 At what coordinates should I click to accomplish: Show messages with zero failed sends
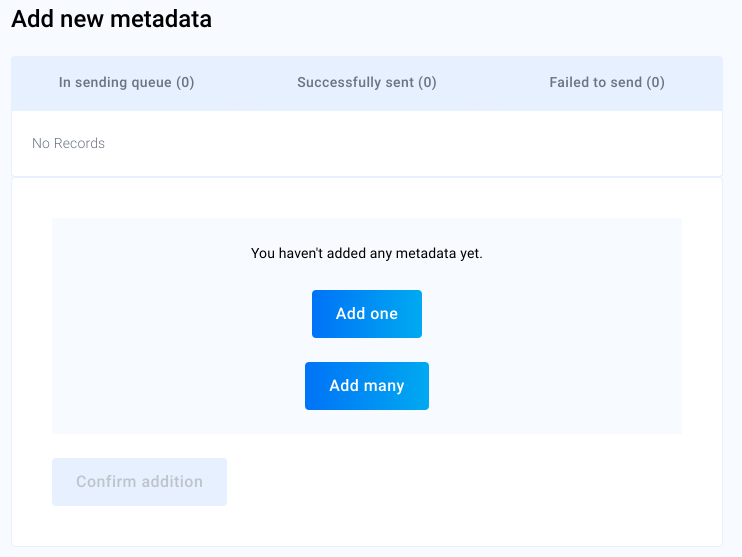606,83
